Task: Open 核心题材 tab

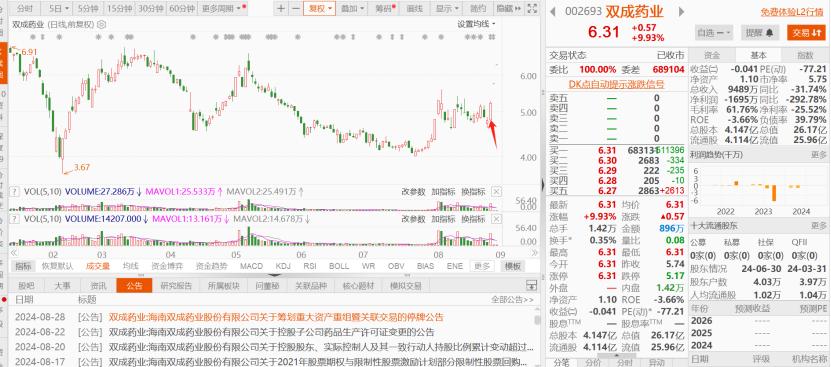Action: tap(358, 285)
